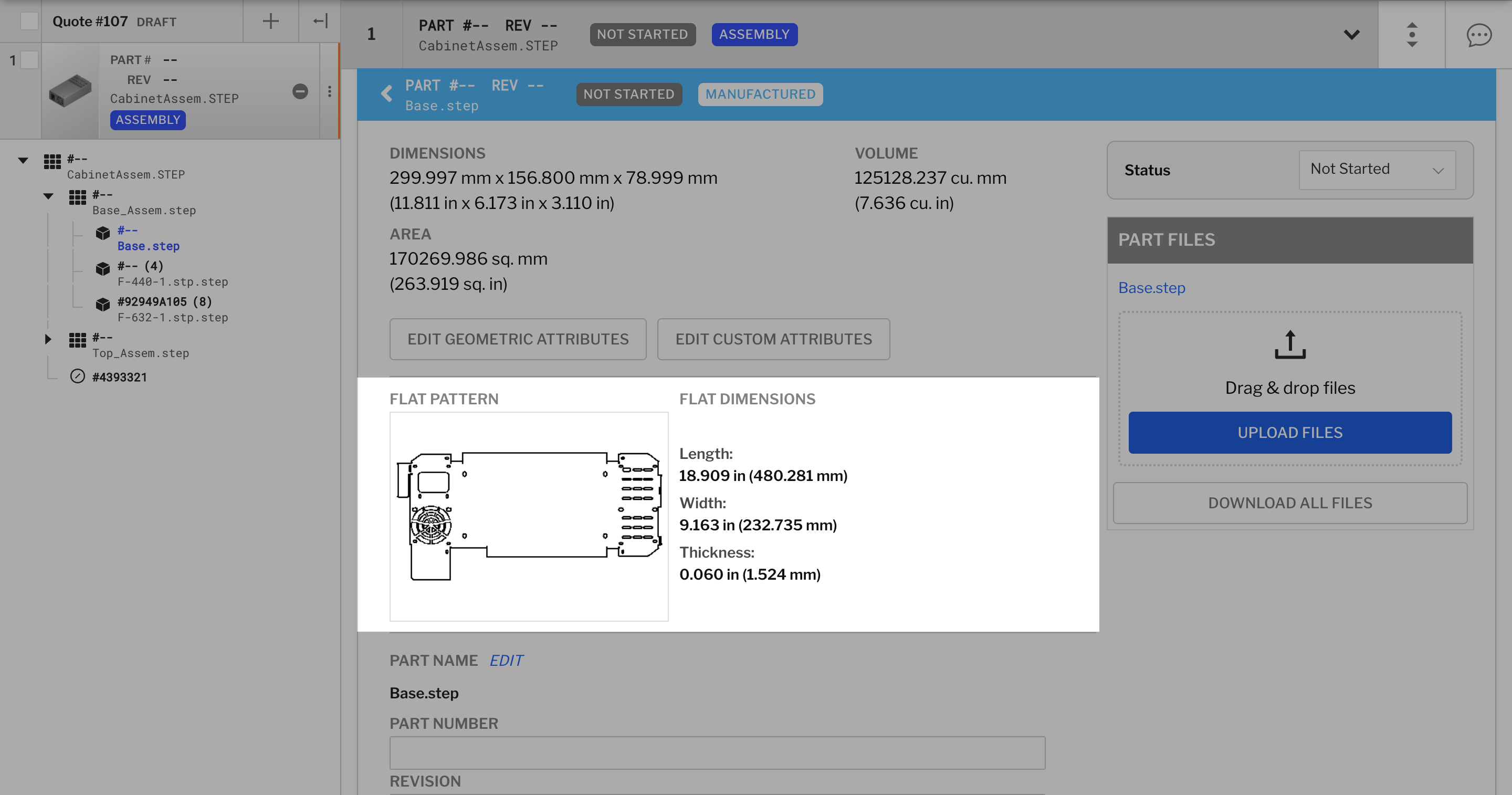Click the EDIT link next to Part Name
Image resolution: width=1512 pixels, height=795 pixels.
506,661
